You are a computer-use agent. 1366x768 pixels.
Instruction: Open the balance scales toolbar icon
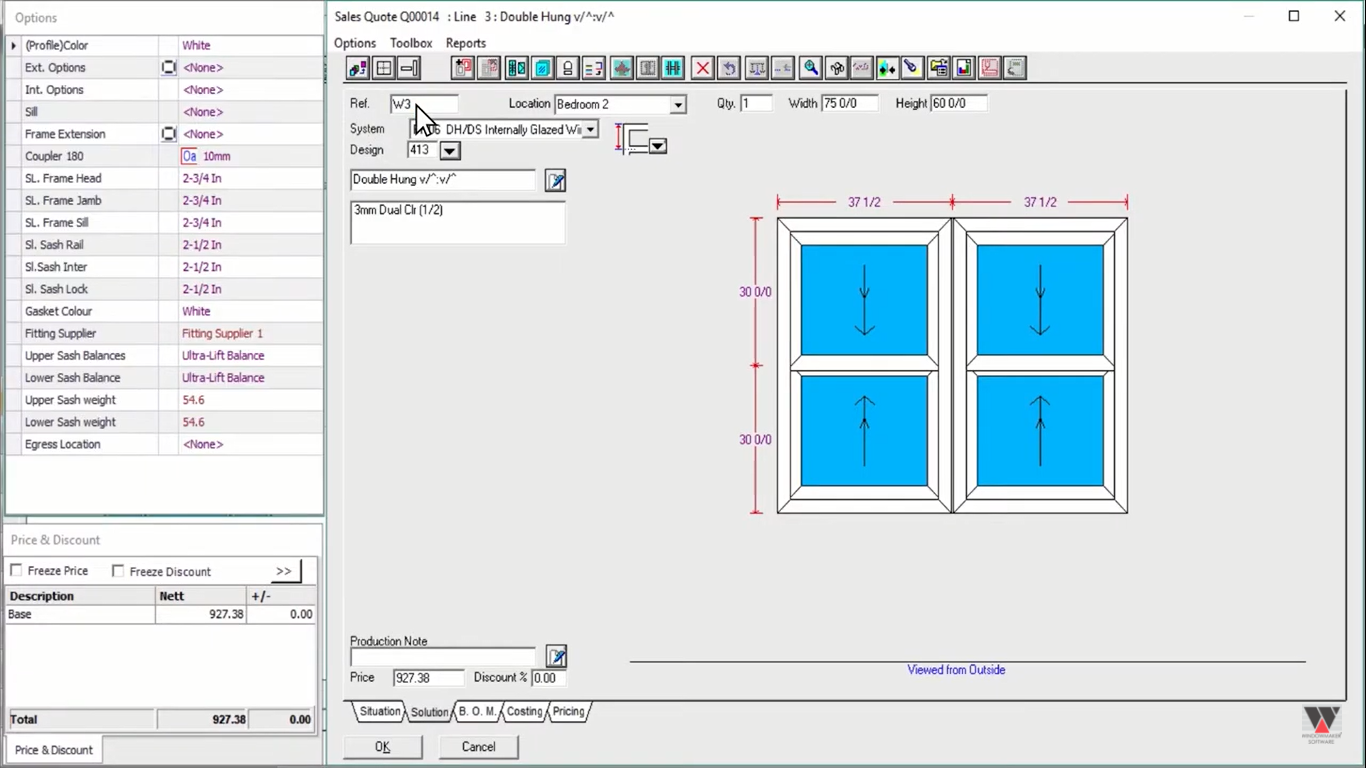pos(756,68)
